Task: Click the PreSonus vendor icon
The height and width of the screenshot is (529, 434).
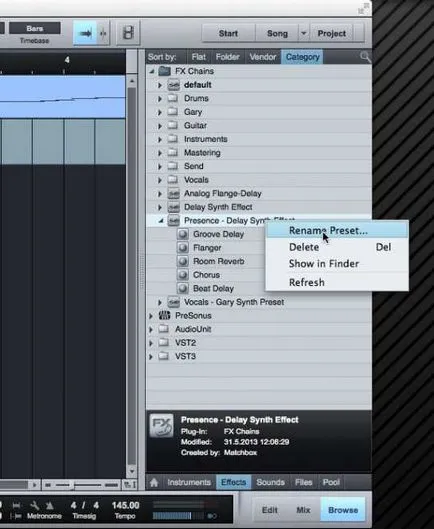Action: [164, 315]
